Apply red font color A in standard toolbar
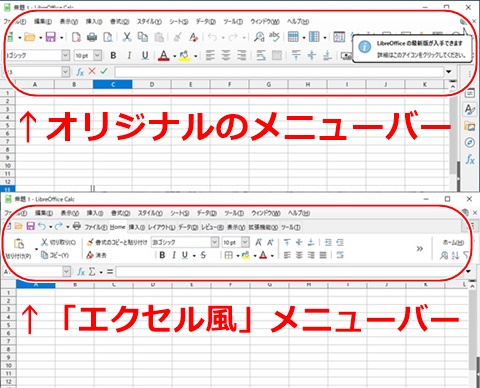The height and width of the screenshot is (388, 480). [163, 55]
